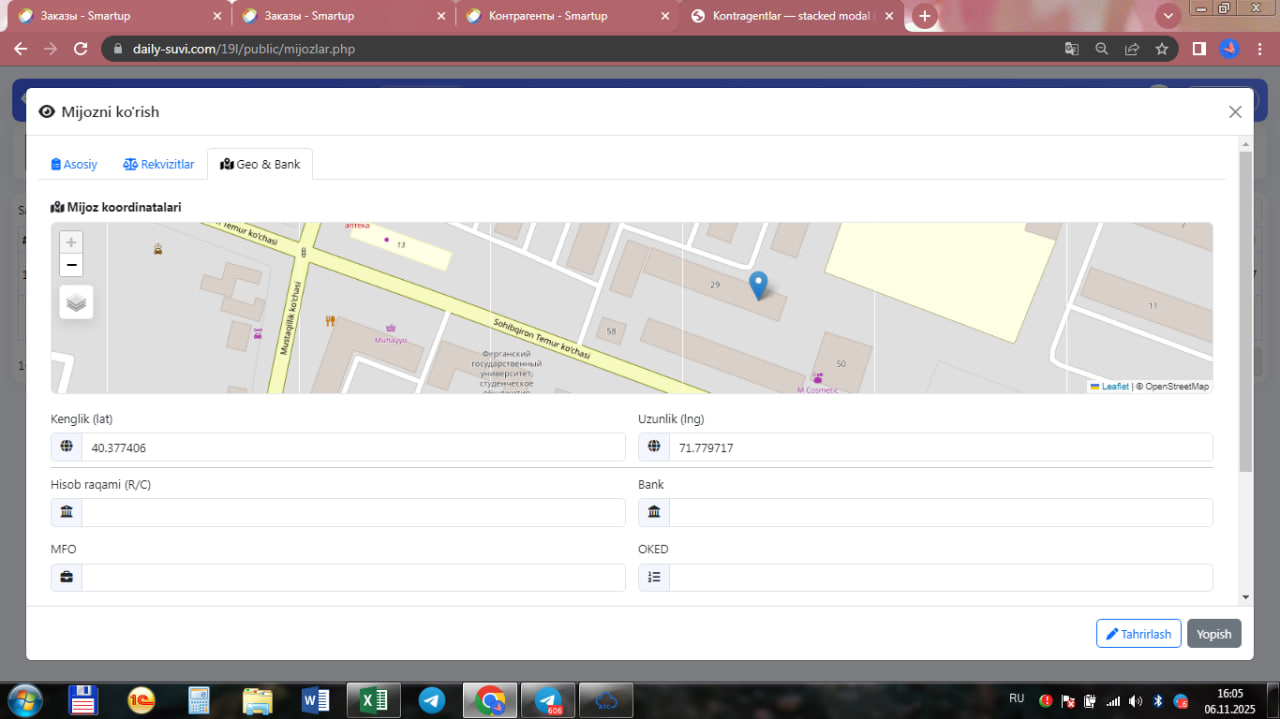
Task: Open the Leaflet attribution link
Action: pyautogui.click(x=1114, y=387)
